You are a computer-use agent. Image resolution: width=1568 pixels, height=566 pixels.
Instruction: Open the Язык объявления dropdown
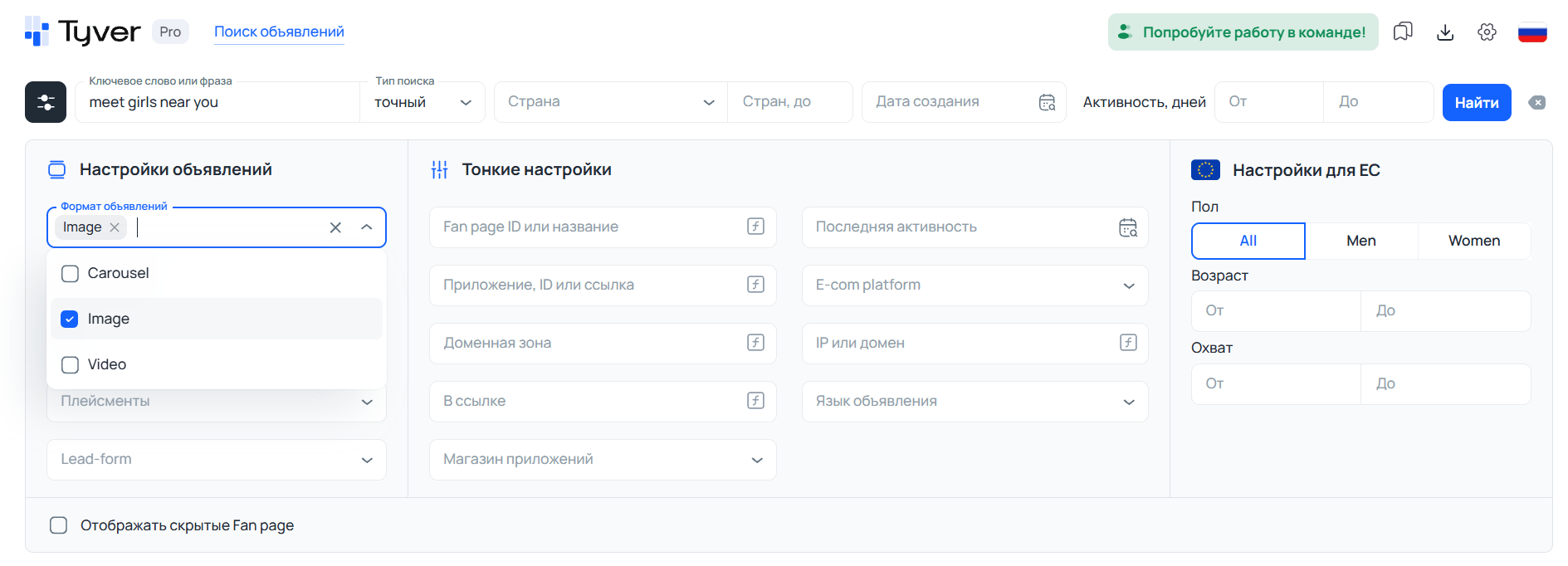click(975, 402)
